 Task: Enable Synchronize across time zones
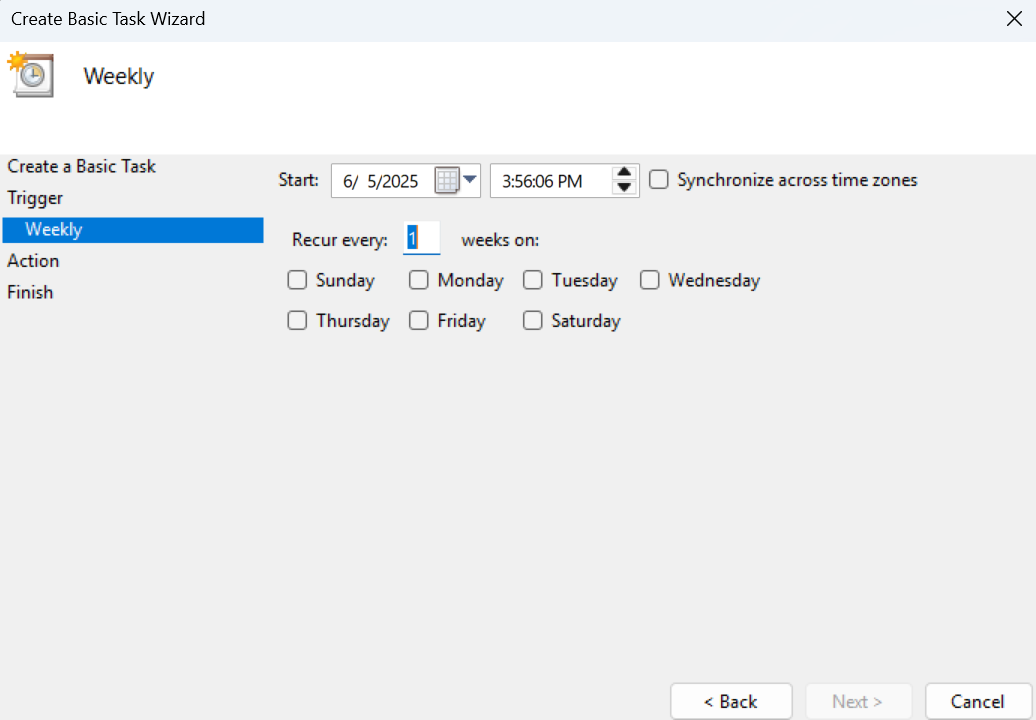click(x=658, y=180)
